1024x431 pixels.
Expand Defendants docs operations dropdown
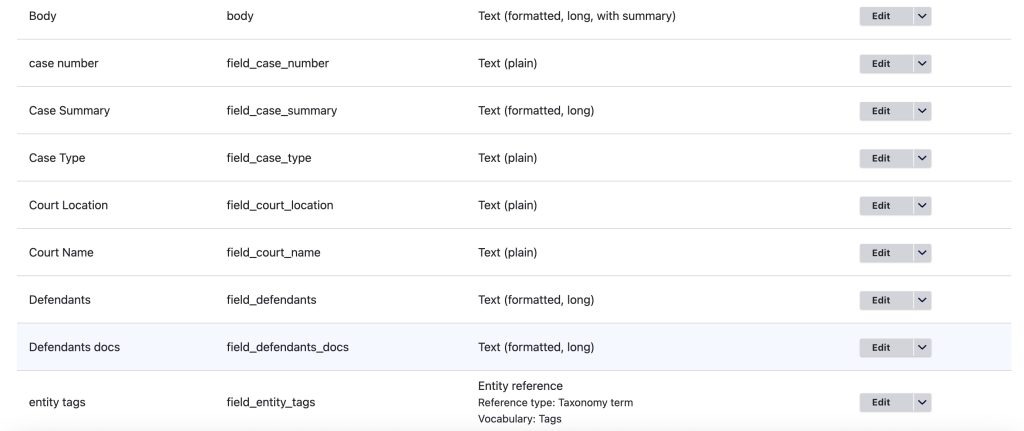click(x=922, y=347)
